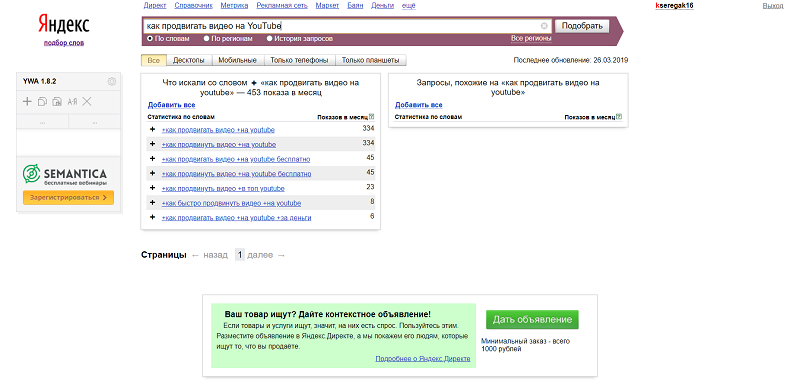Open the Справочник top link
Screen dimensions: 800x390
[x=193, y=6]
